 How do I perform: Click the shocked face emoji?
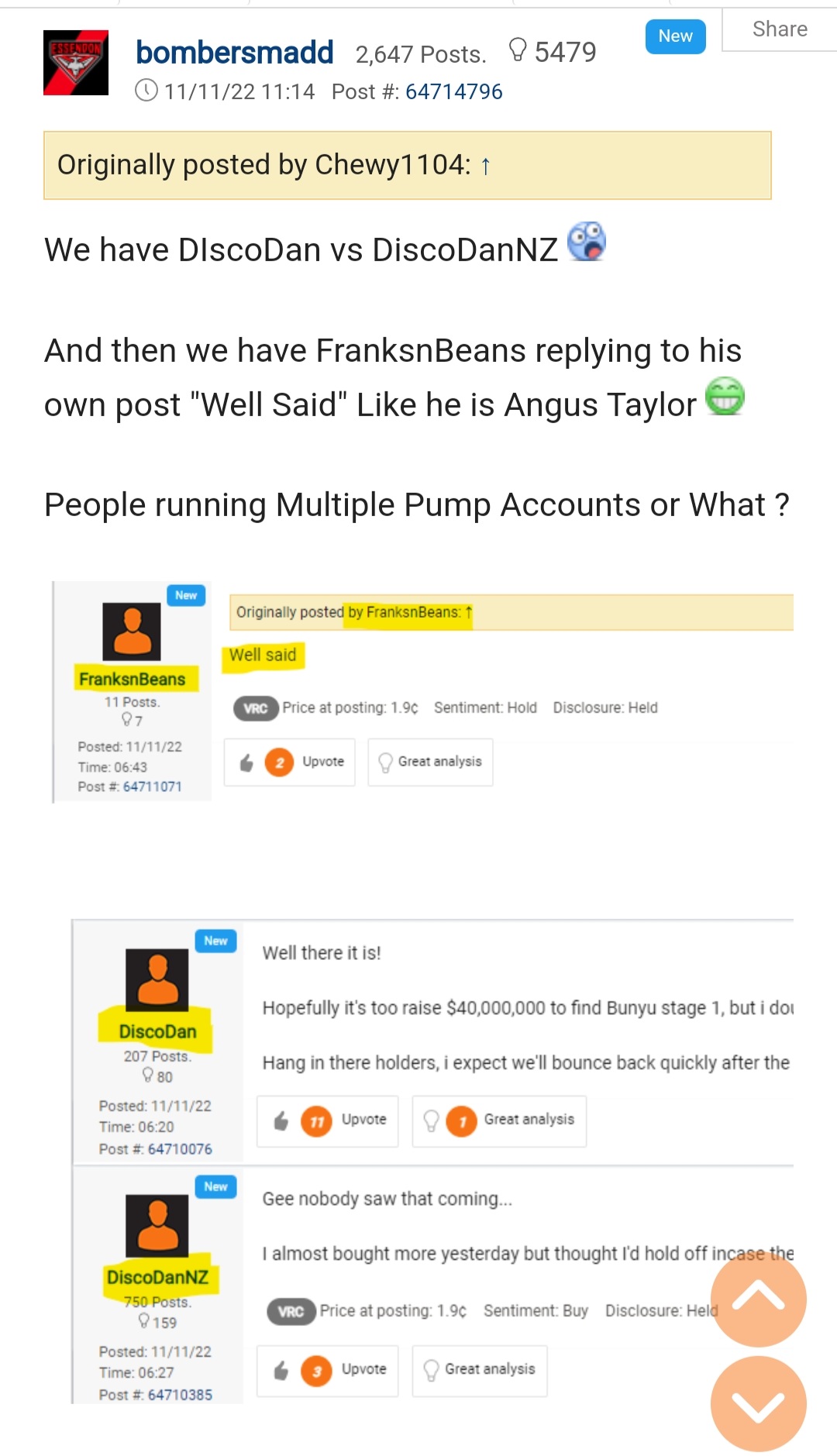coord(587,242)
